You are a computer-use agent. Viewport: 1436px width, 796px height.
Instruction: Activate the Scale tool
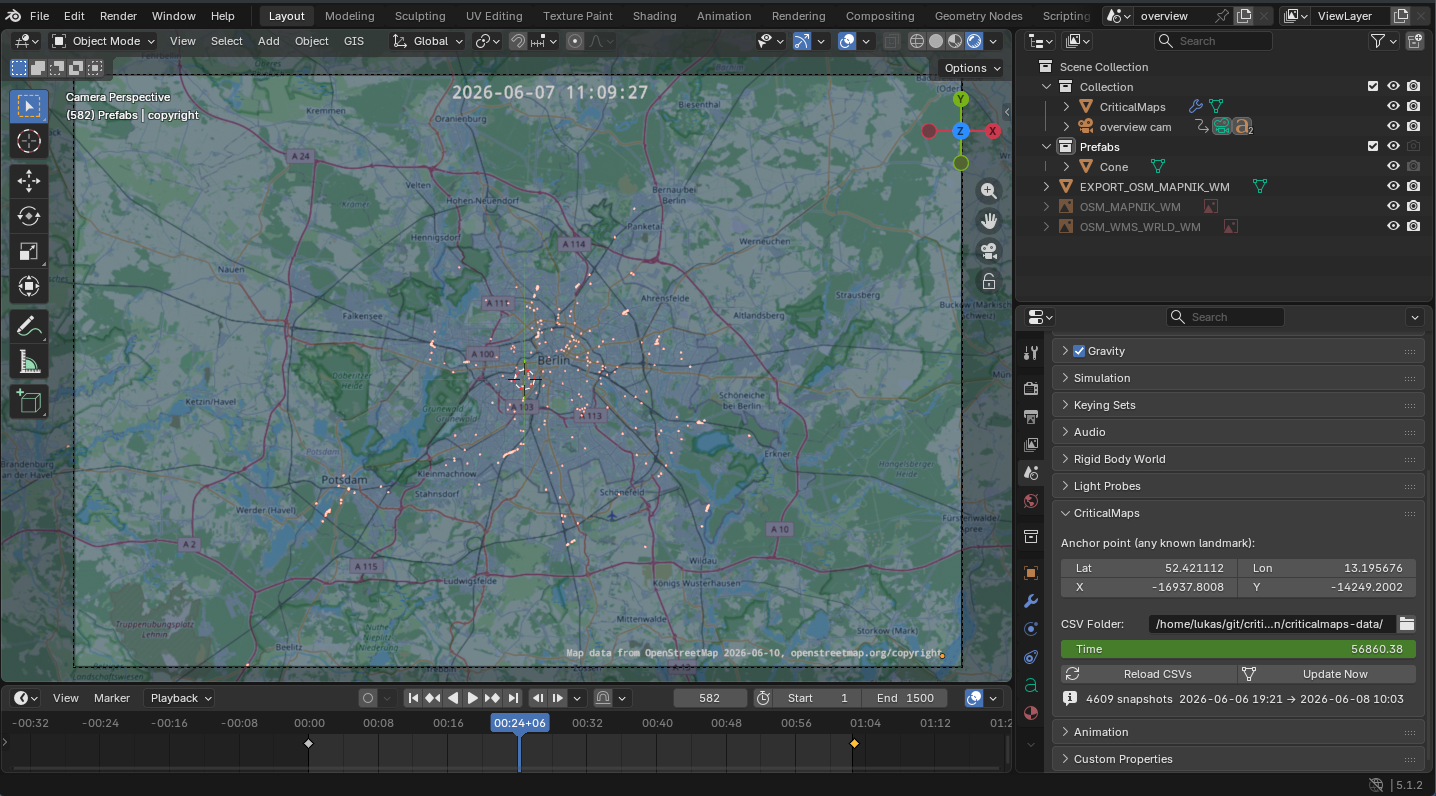[29, 252]
